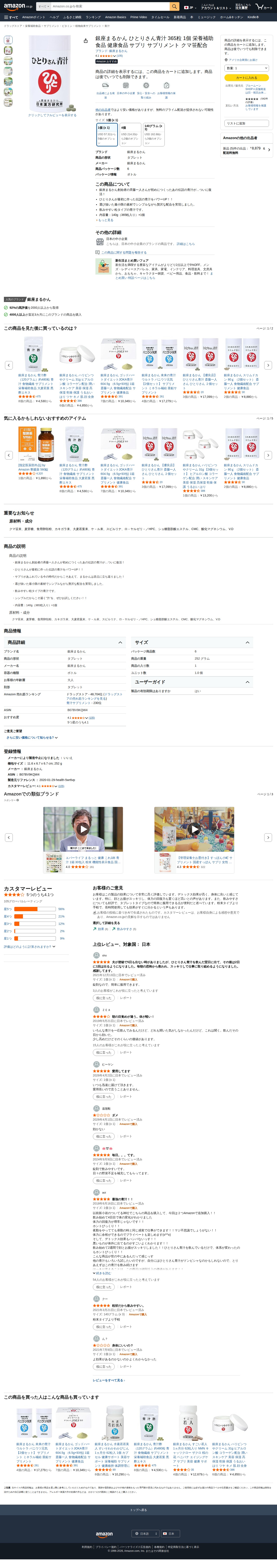Select the second product thumbnail image
This screenshot has width=277, height=1568.
(8, 51)
